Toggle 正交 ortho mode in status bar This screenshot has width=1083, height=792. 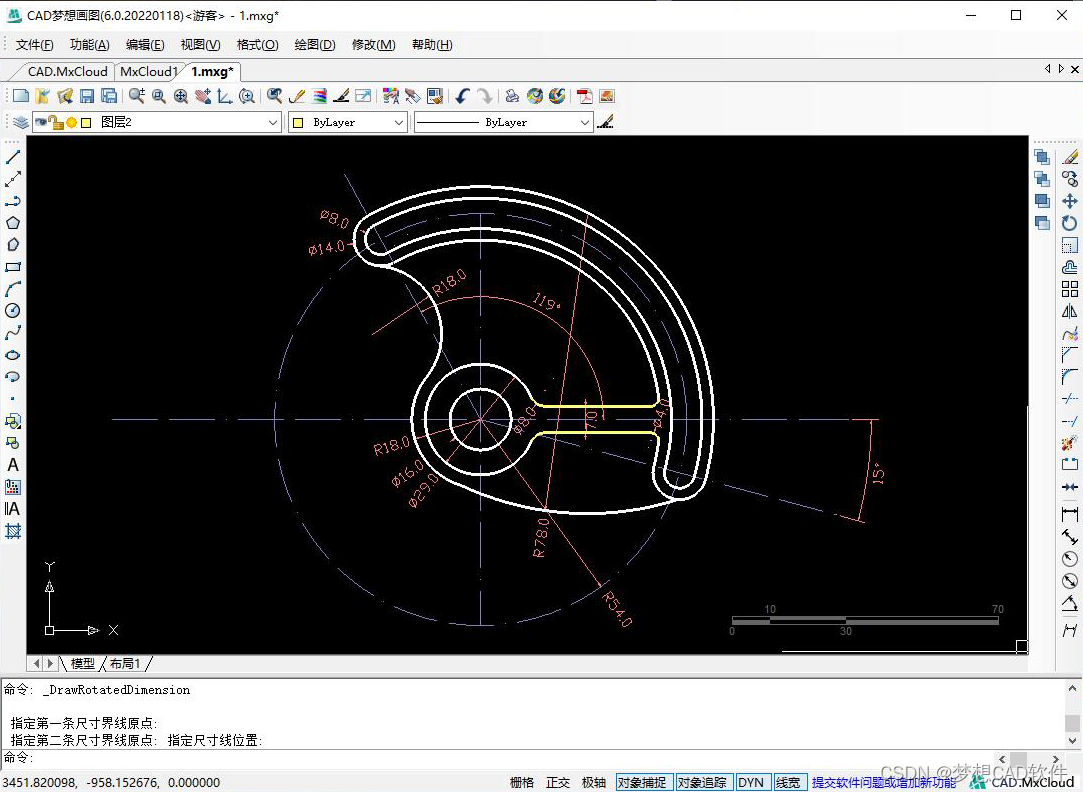pyautogui.click(x=558, y=782)
